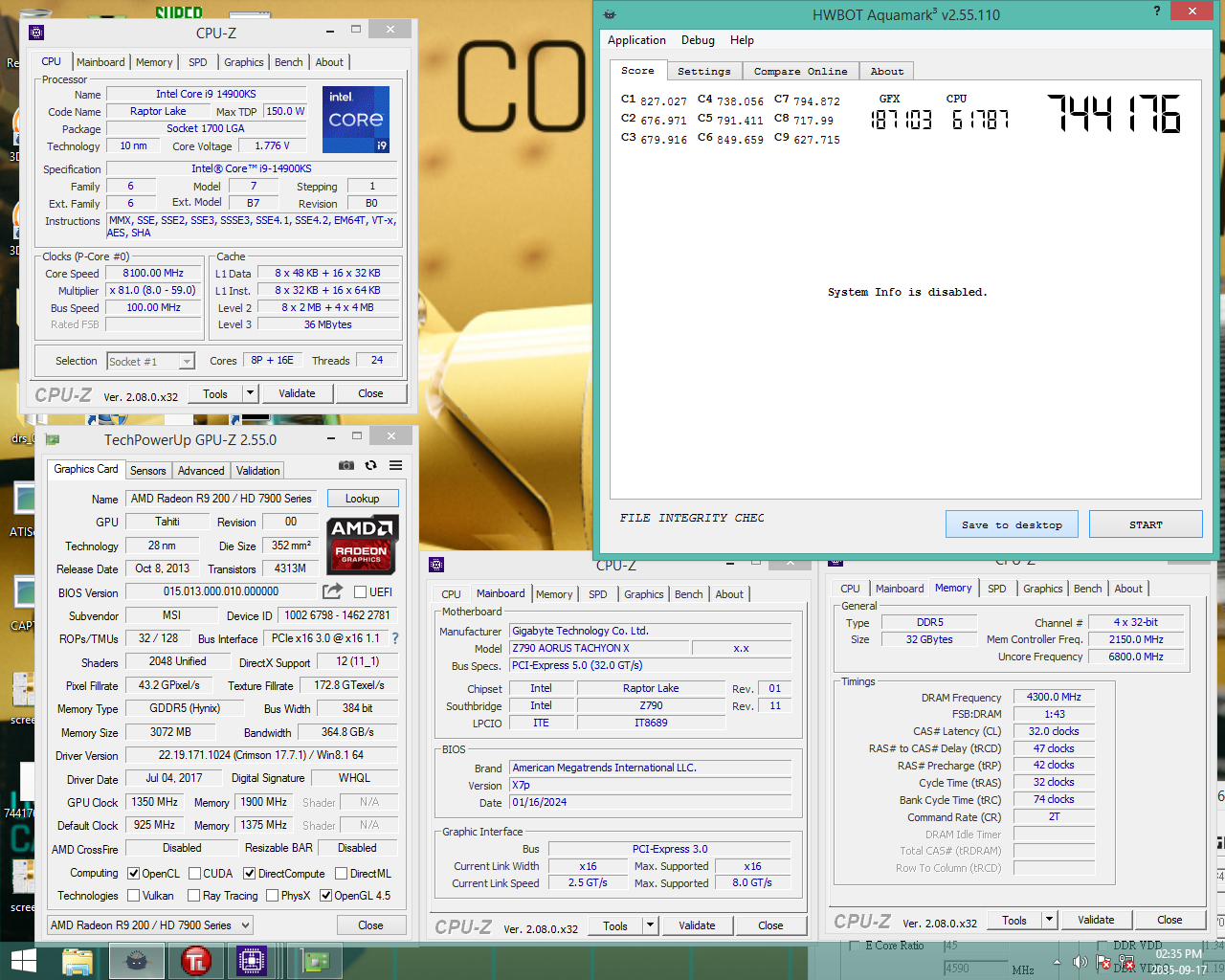Click the HWBOT Aquamark taskbar icon

(x=137, y=961)
